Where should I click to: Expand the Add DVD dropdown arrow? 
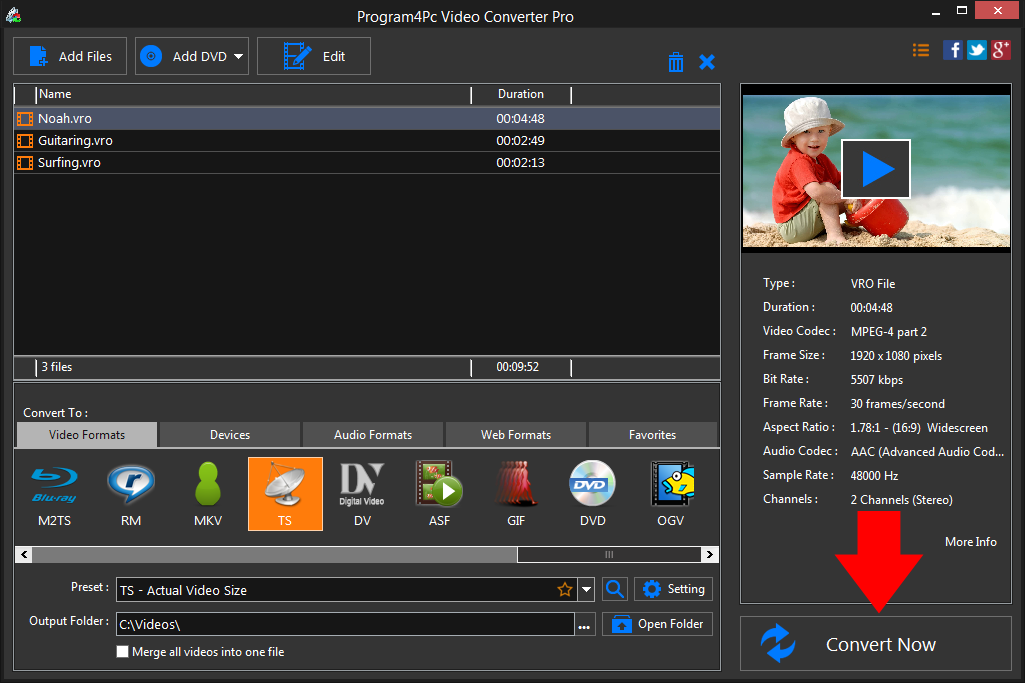point(239,57)
